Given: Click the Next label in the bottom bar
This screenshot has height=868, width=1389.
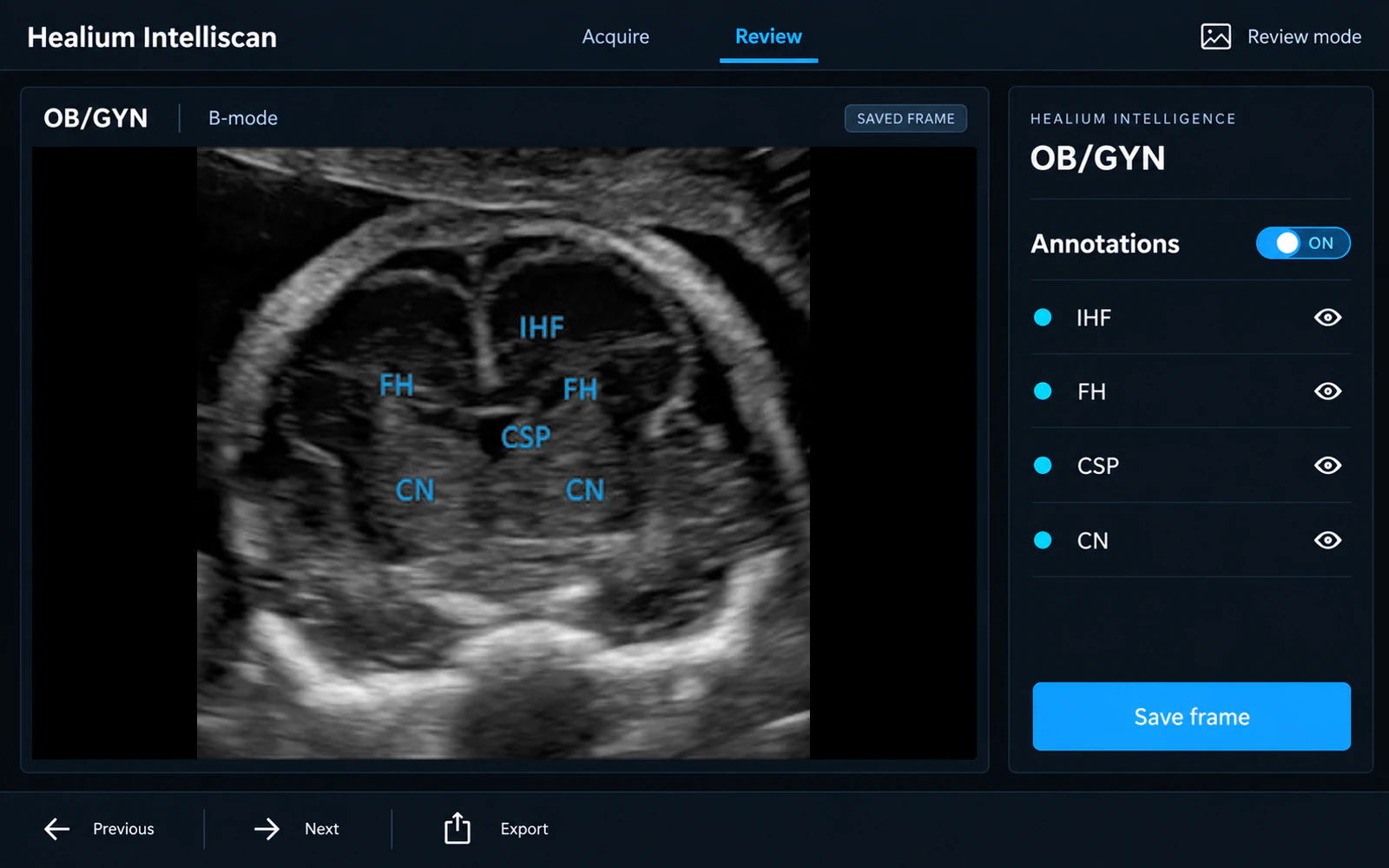Looking at the screenshot, I should (321, 829).
